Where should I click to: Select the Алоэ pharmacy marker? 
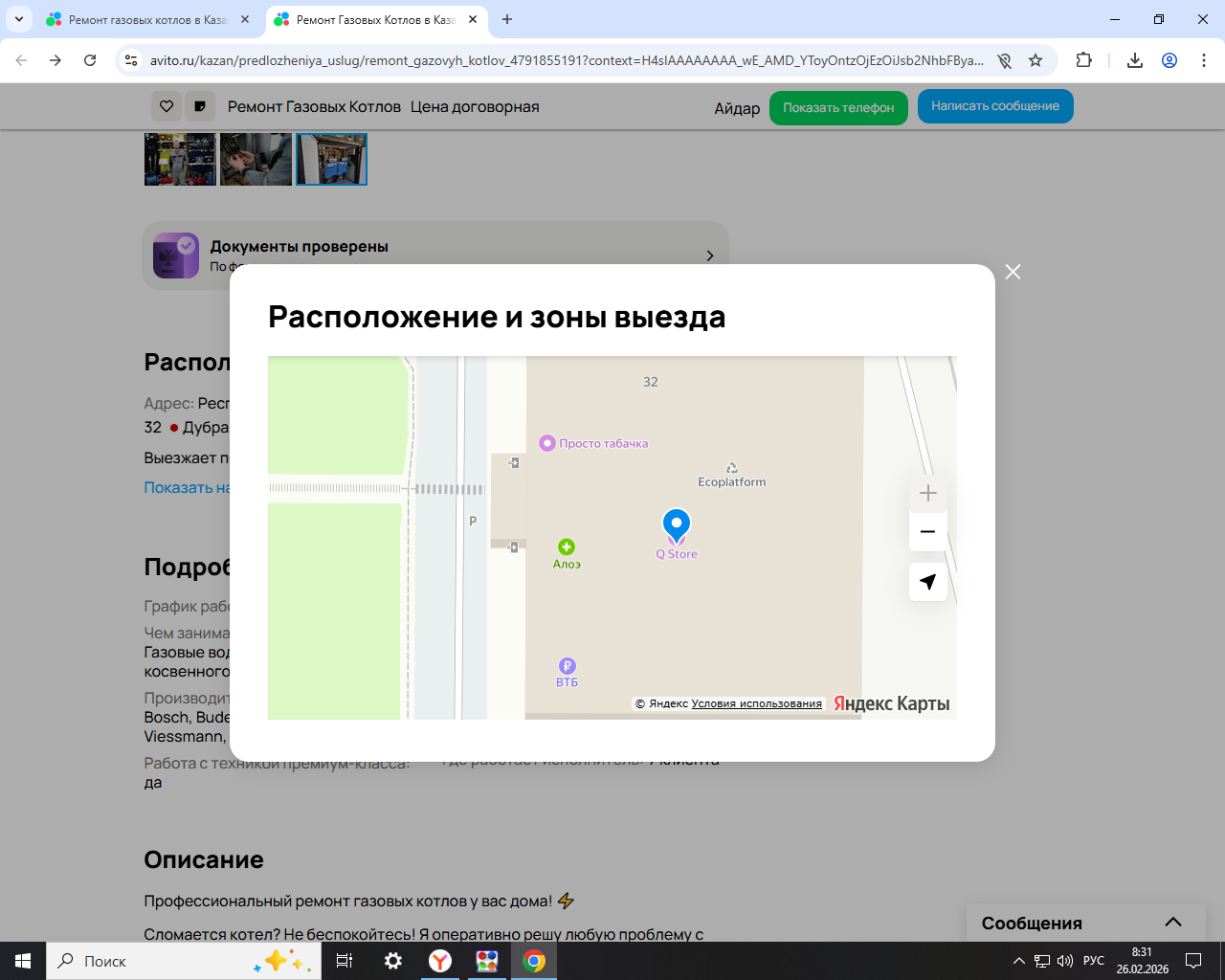click(567, 547)
